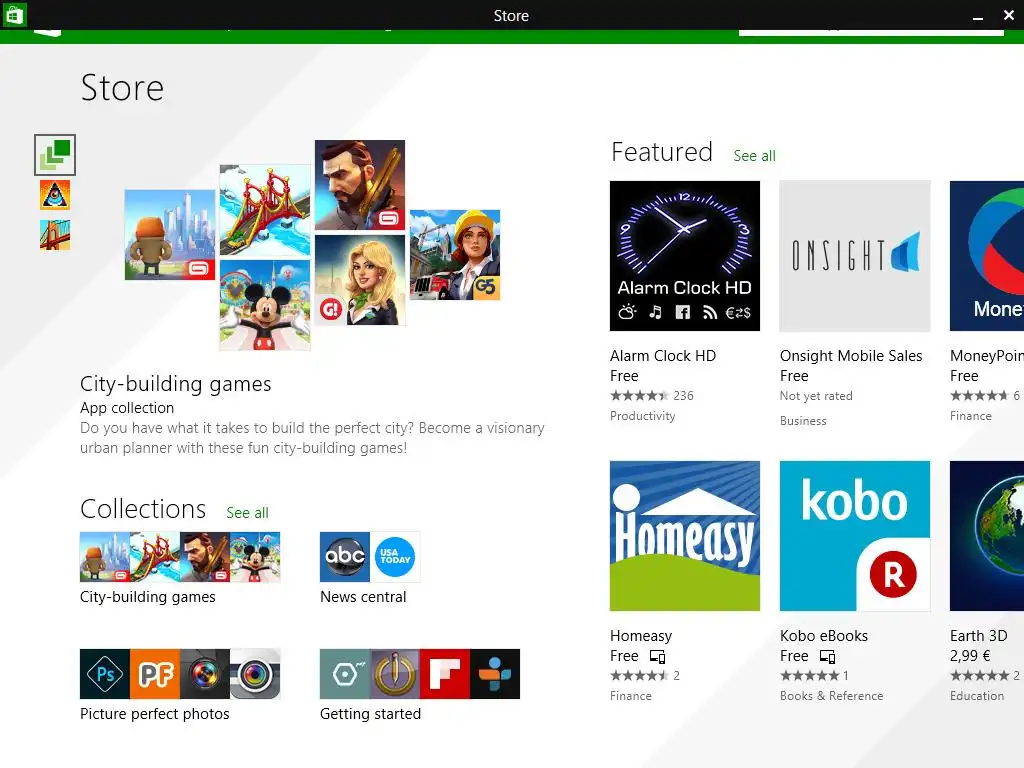
Task: Click the News central label
Action: click(x=363, y=597)
